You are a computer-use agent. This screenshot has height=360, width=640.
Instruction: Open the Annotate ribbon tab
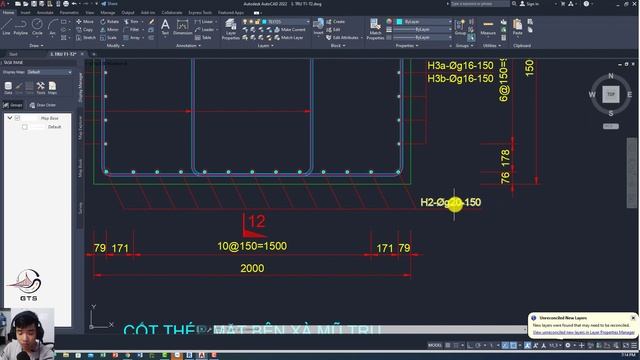click(45, 13)
